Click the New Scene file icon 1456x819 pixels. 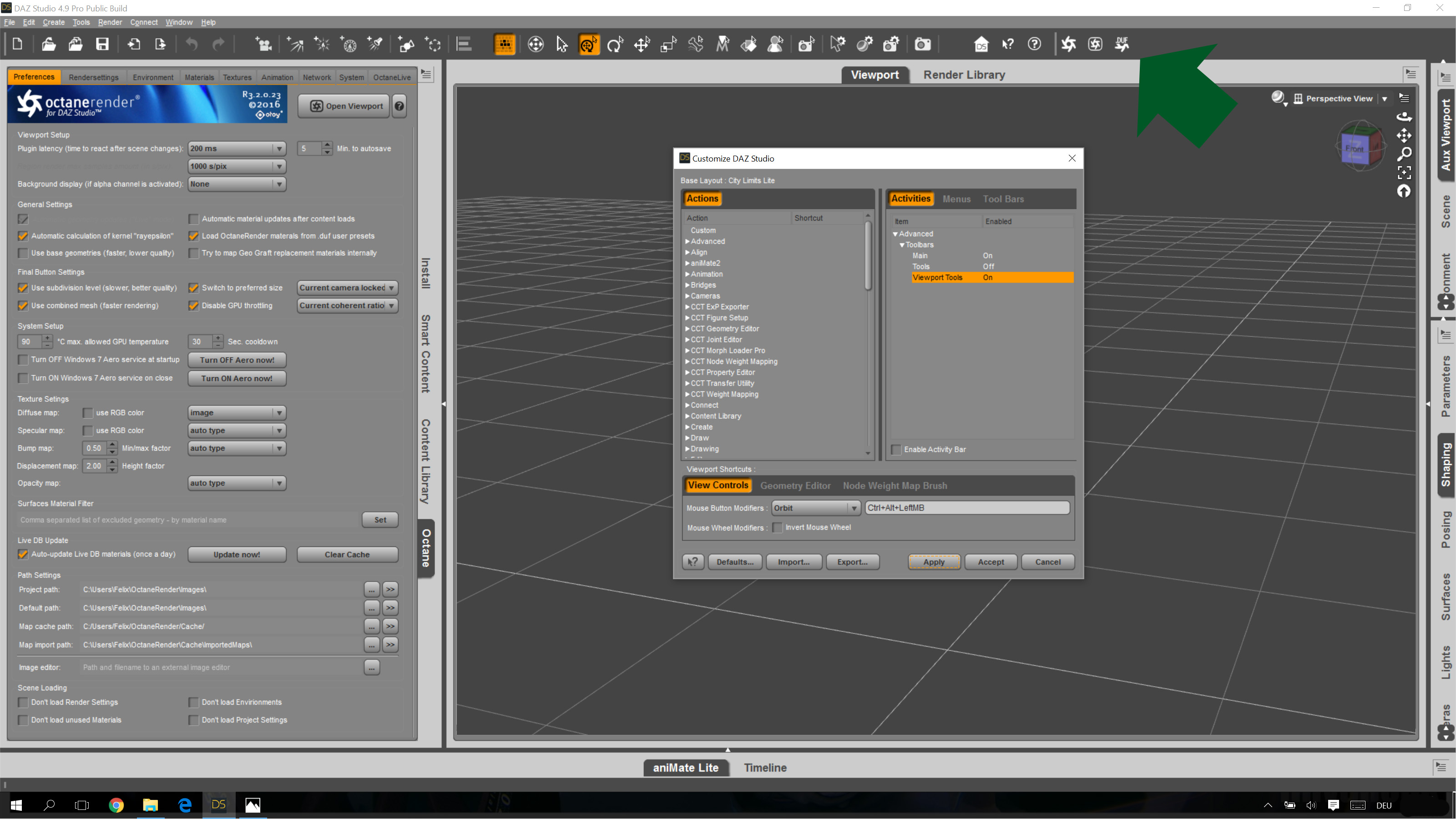click(18, 44)
